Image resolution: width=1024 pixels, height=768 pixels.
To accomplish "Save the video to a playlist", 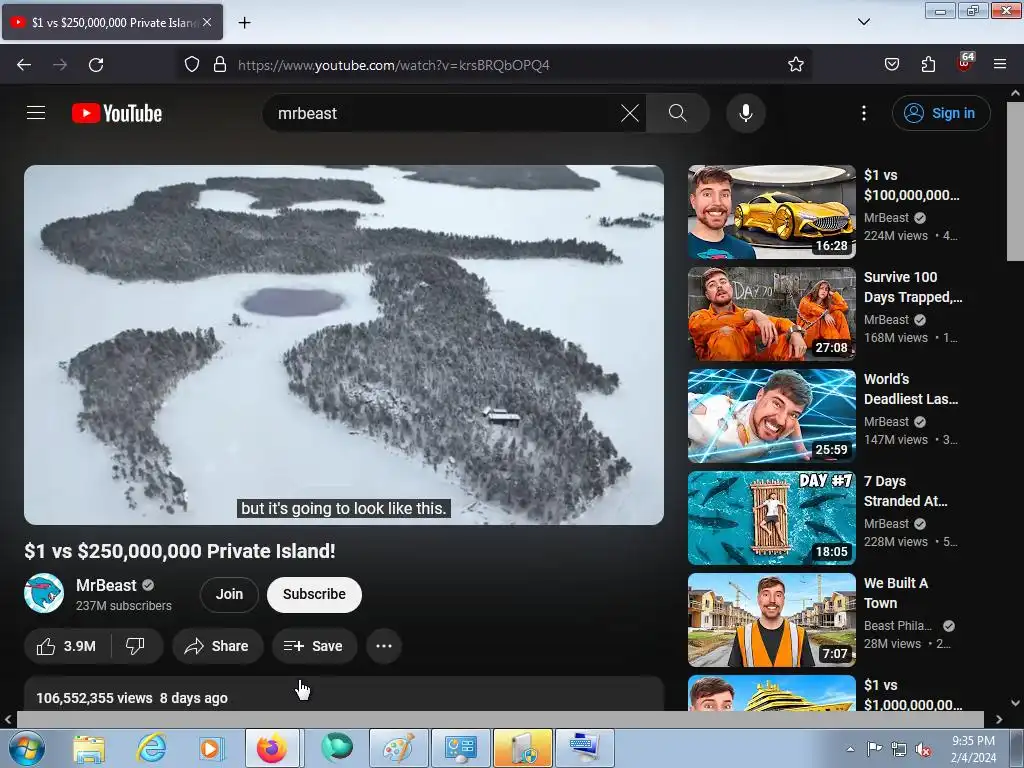I will click(x=314, y=646).
